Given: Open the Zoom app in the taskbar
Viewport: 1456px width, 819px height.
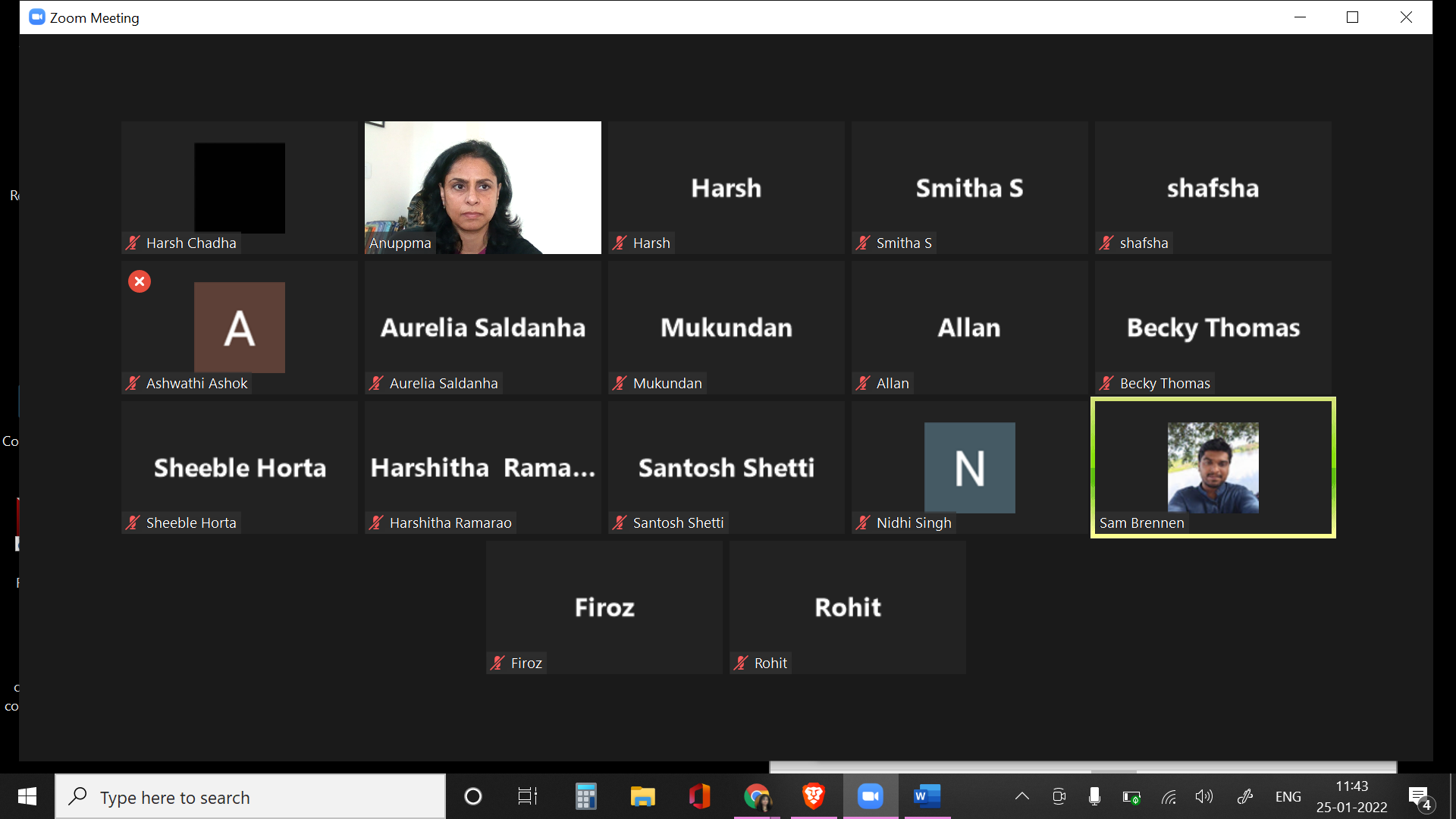Looking at the screenshot, I should pos(870,796).
